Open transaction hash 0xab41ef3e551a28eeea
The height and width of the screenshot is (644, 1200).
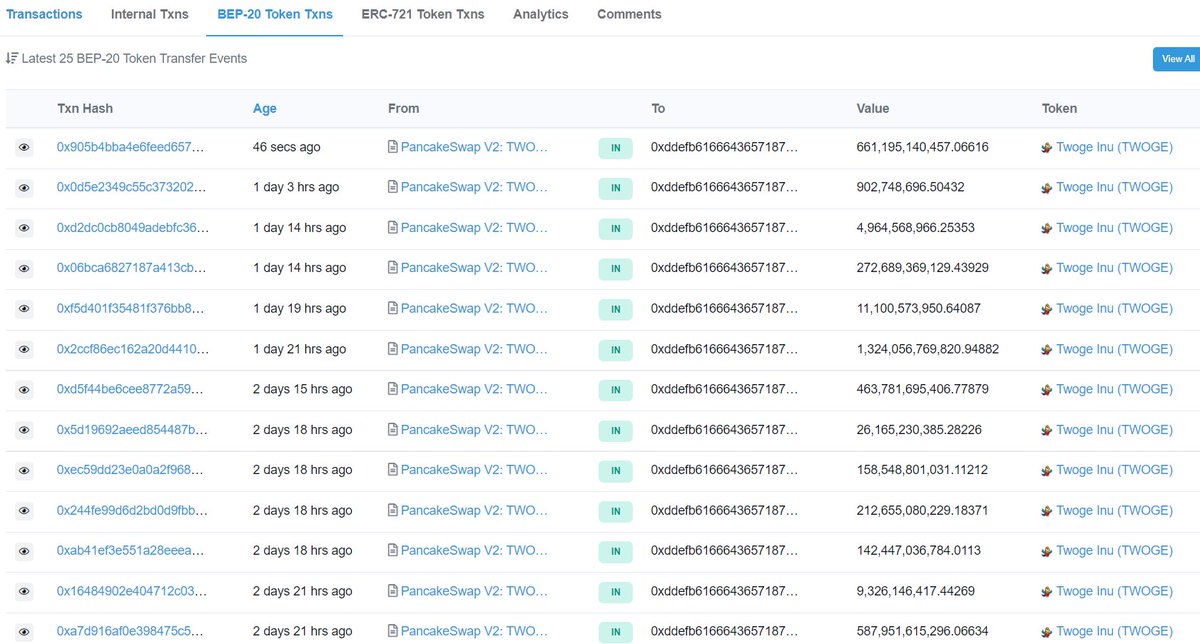pos(132,551)
